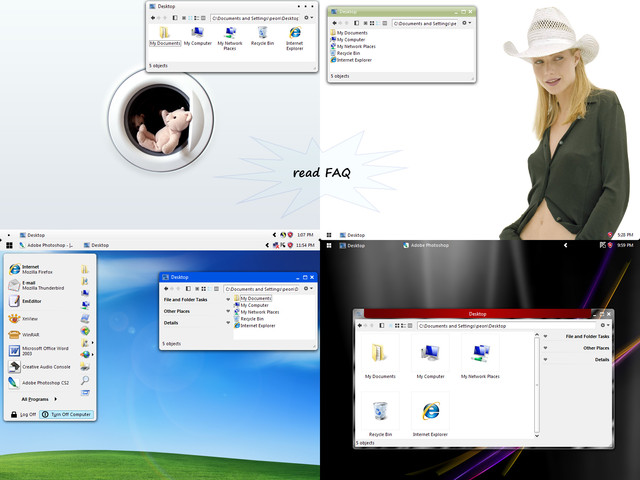Select Desktop task on the 1:07 PM taskbar

32,235
